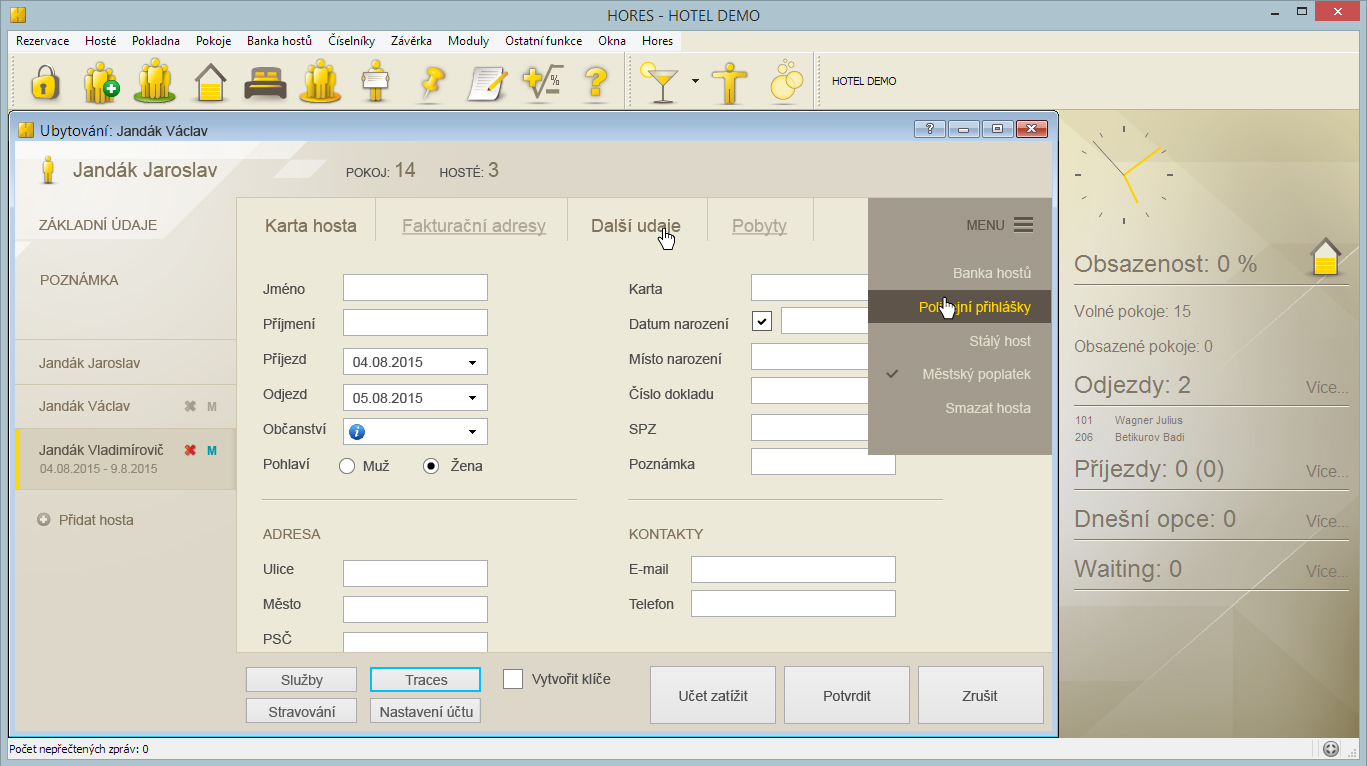The width and height of the screenshot is (1367, 766).
Task: Confirm with the Potvrdit button
Action: pyautogui.click(x=847, y=695)
